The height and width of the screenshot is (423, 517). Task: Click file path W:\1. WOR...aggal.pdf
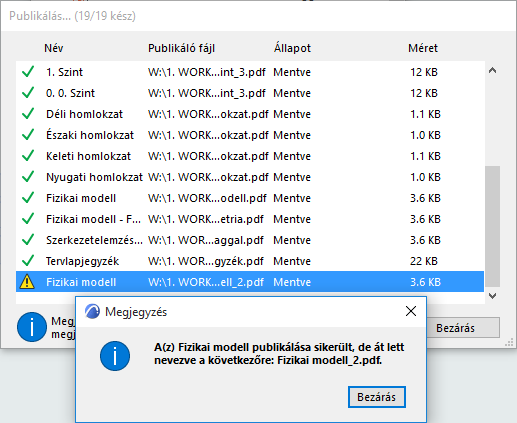[206, 240]
